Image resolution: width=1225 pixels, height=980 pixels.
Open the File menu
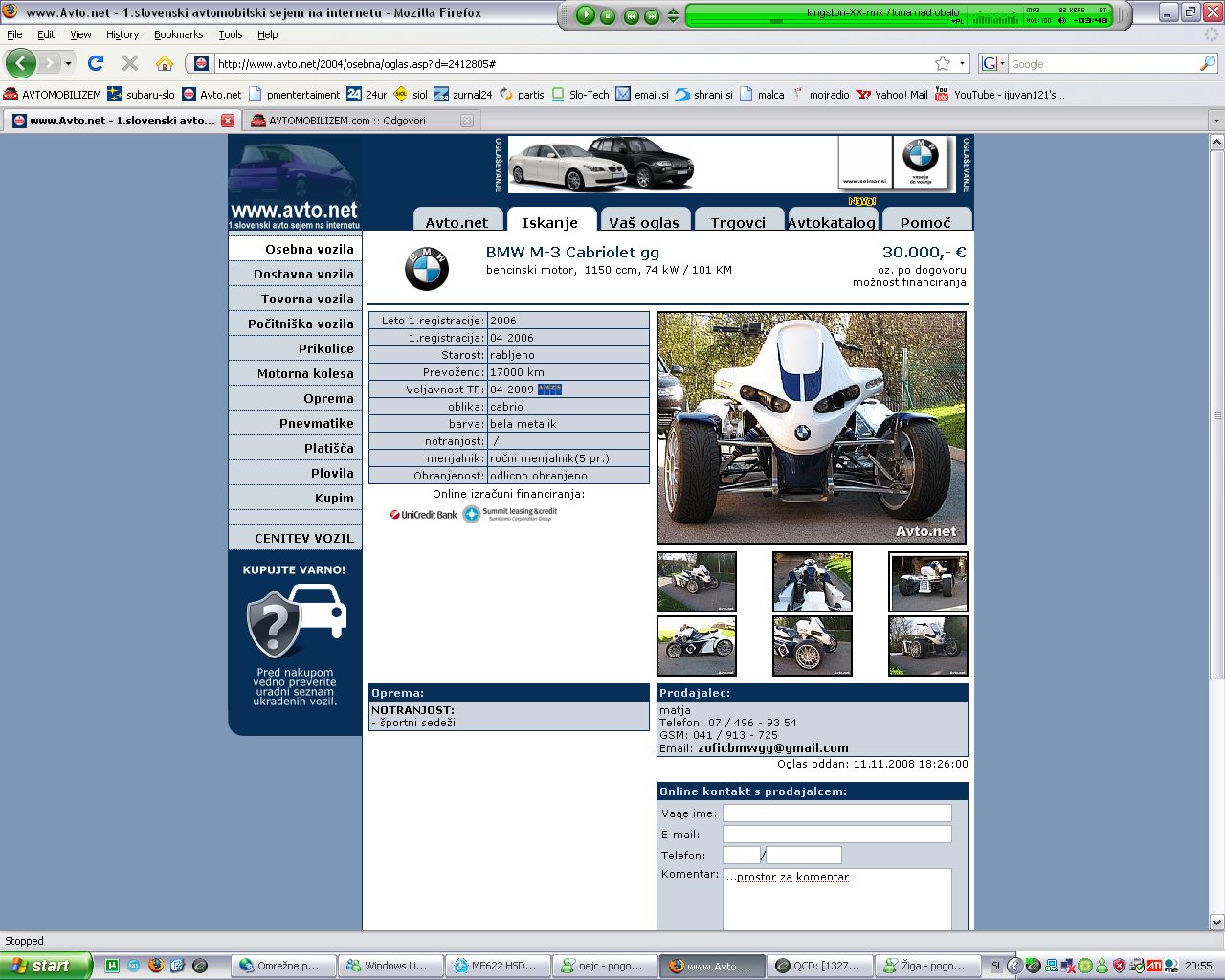click(x=14, y=34)
